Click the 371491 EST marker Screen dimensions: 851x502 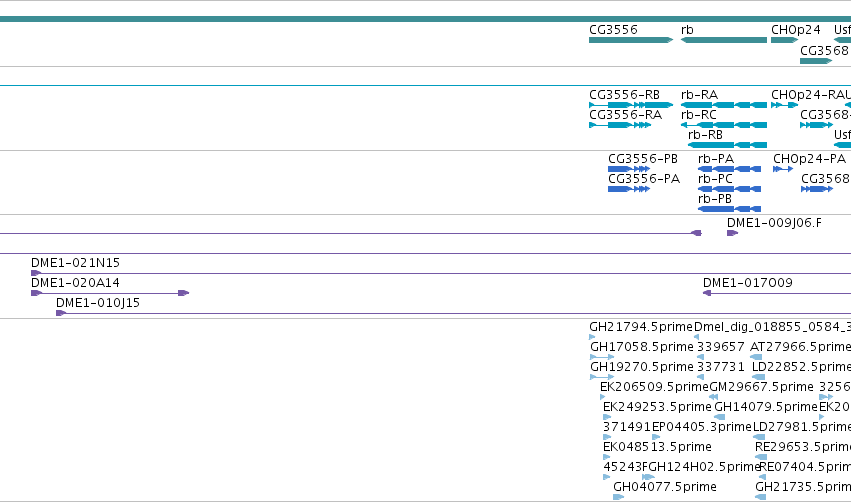click(x=607, y=437)
